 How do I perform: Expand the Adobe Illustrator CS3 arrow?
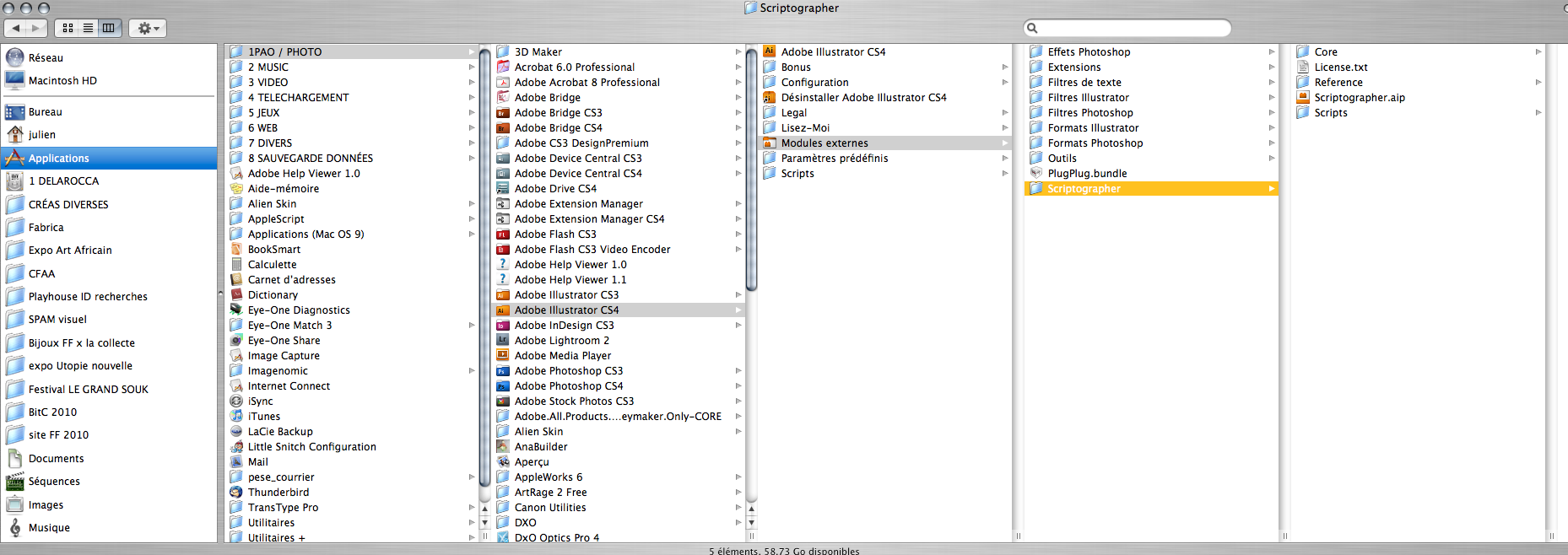[738, 295]
